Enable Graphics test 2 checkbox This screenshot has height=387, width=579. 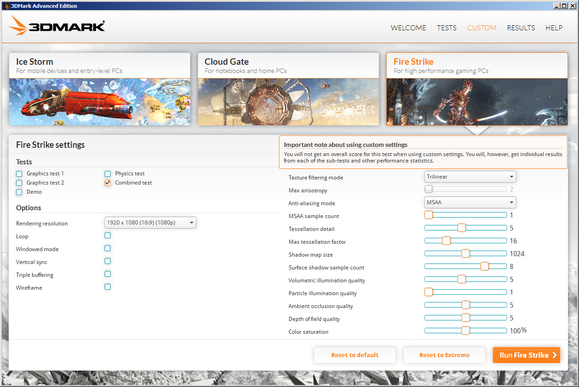click(x=19, y=183)
